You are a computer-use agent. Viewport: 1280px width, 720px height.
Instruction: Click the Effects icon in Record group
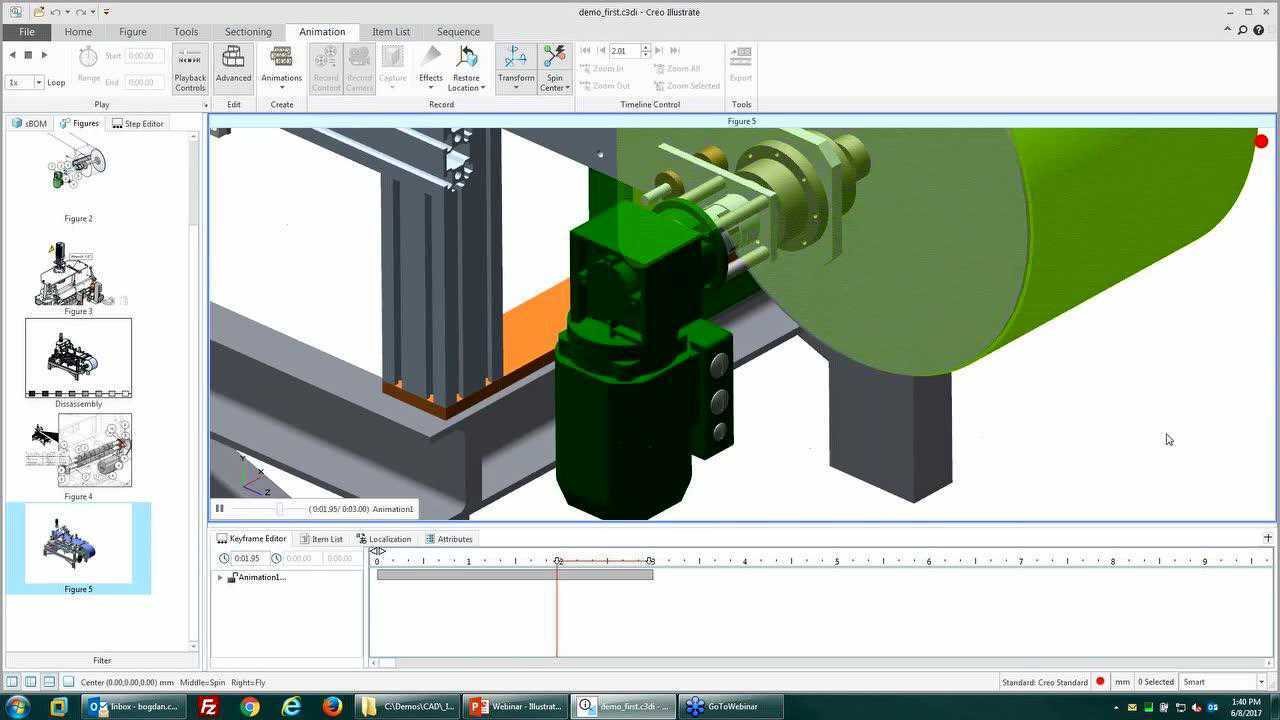tap(430, 65)
